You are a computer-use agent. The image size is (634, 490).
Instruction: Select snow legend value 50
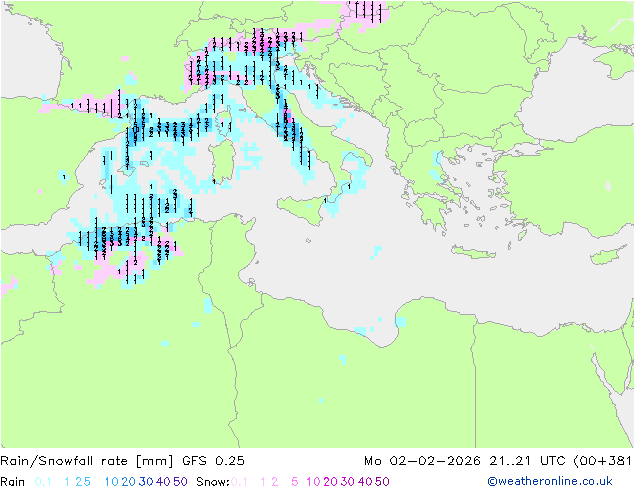(383, 482)
